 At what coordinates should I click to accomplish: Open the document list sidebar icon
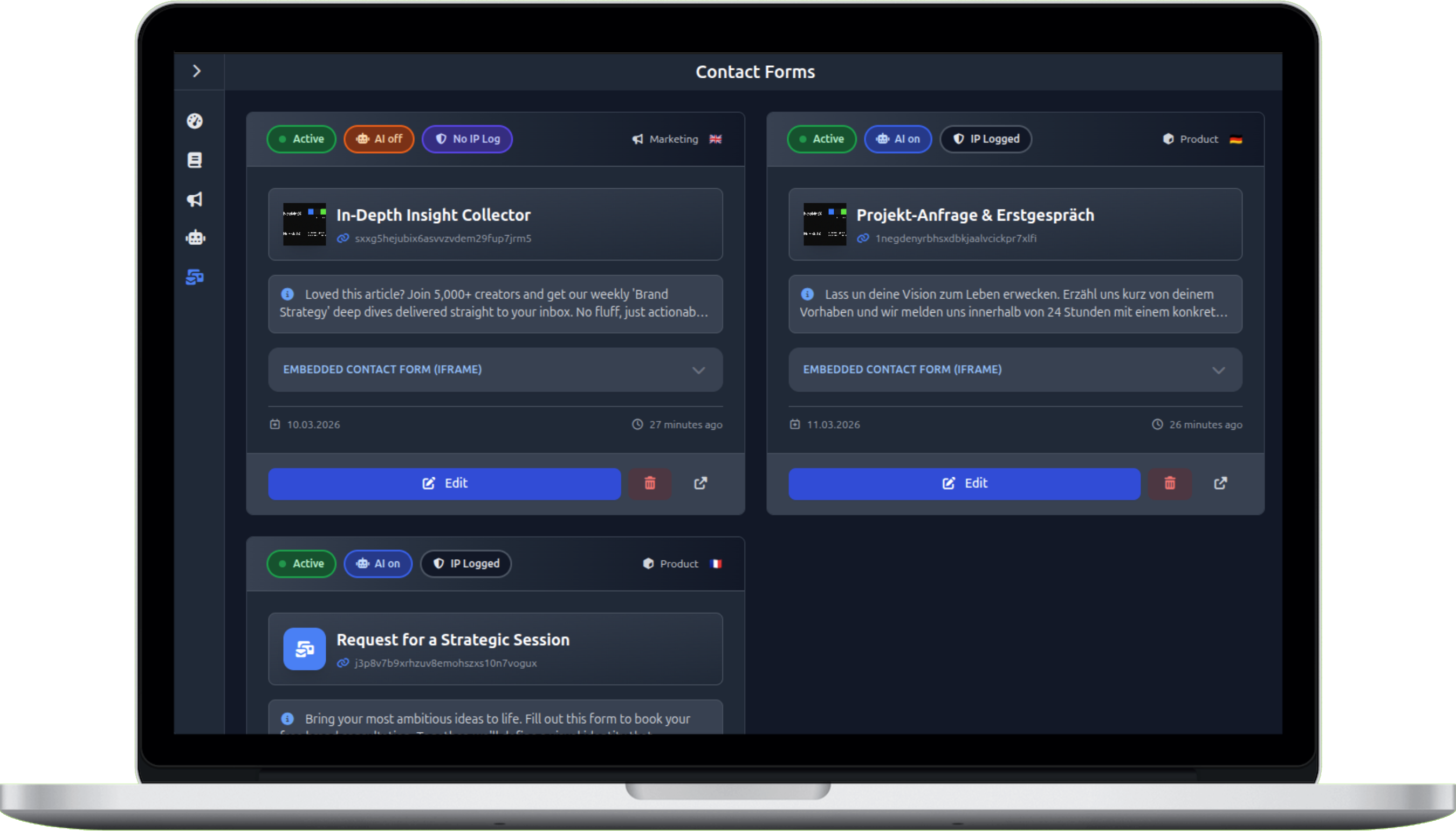[195, 160]
